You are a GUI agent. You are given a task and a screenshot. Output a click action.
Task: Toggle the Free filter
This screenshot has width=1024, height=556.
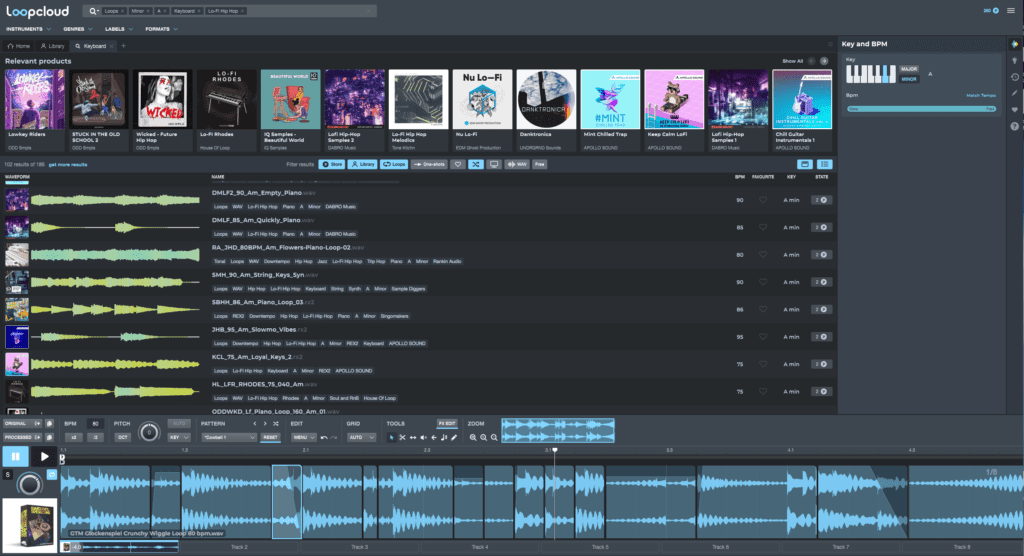(x=539, y=165)
